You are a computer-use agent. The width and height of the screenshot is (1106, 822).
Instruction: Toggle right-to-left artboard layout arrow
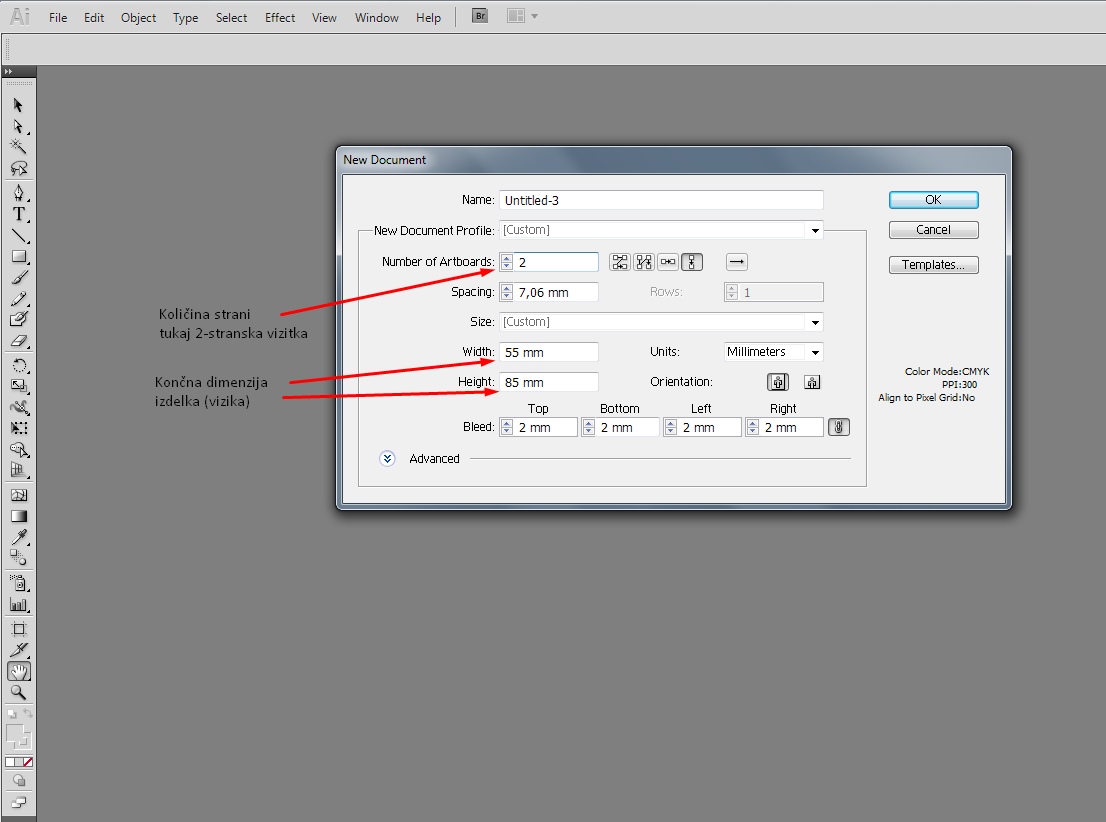[x=736, y=262]
